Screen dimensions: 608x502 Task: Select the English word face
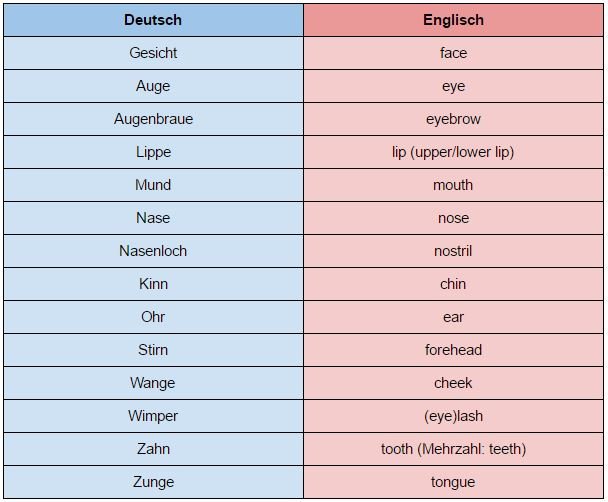[453, 53]
